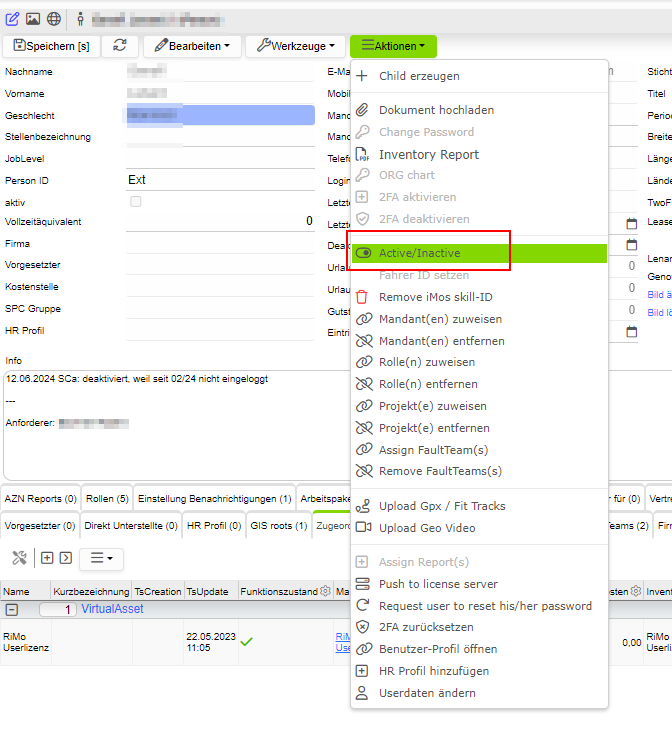
Task: Click the add row plus icon in grid toolbar
Action: (47, 558)
